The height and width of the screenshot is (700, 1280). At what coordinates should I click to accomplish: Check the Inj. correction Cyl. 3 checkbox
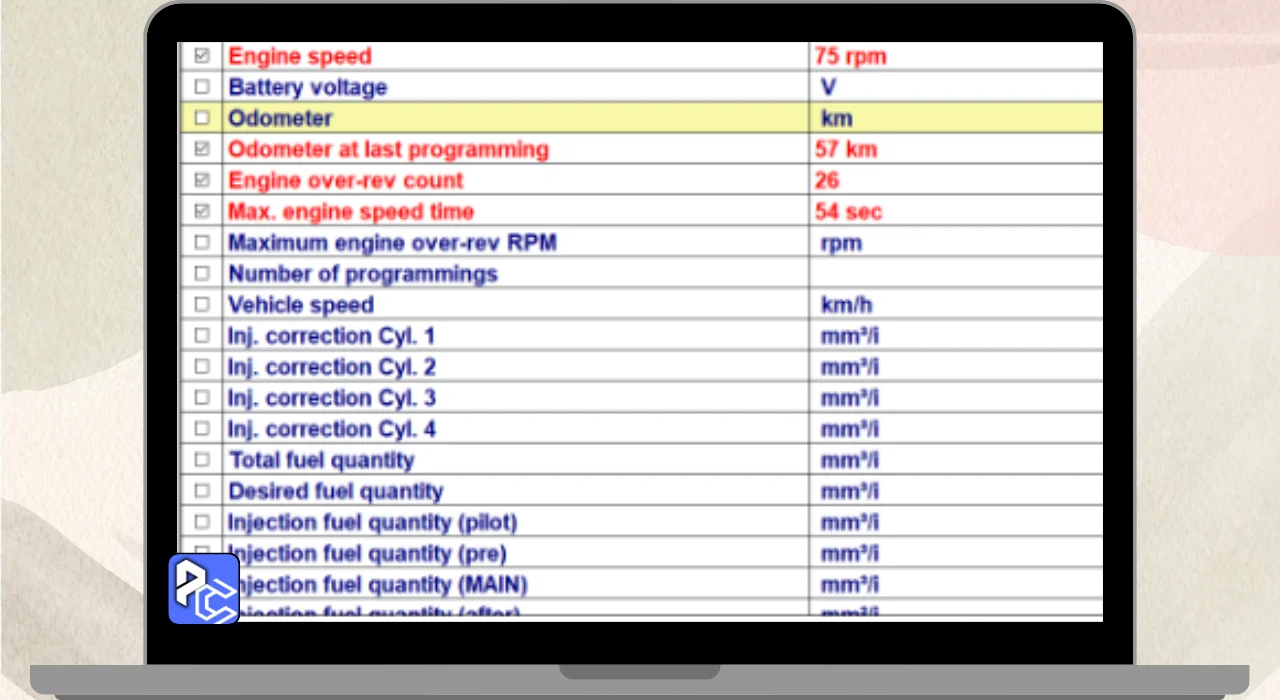(x=202, y=397)
